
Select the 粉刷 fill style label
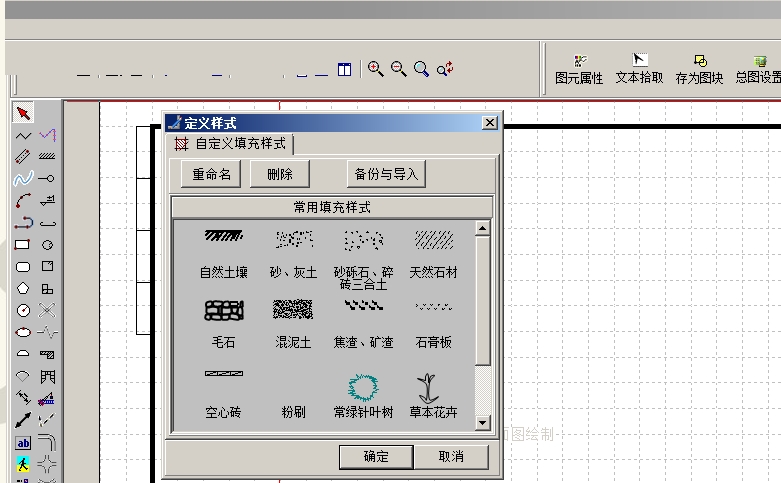tap(293, 412)
